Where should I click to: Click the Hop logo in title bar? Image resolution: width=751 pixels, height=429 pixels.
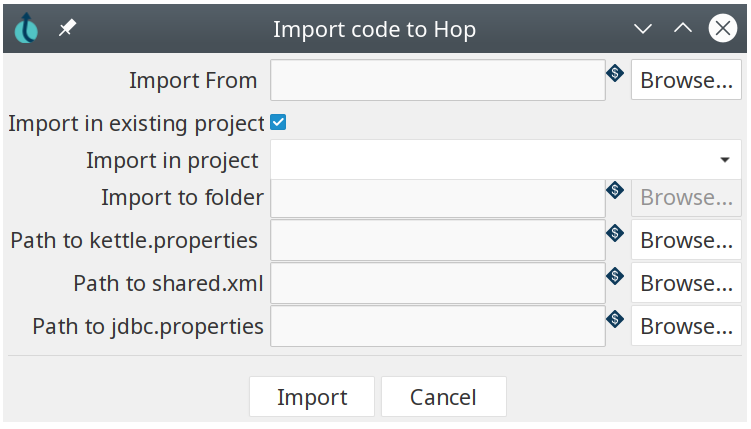point(27,29)
